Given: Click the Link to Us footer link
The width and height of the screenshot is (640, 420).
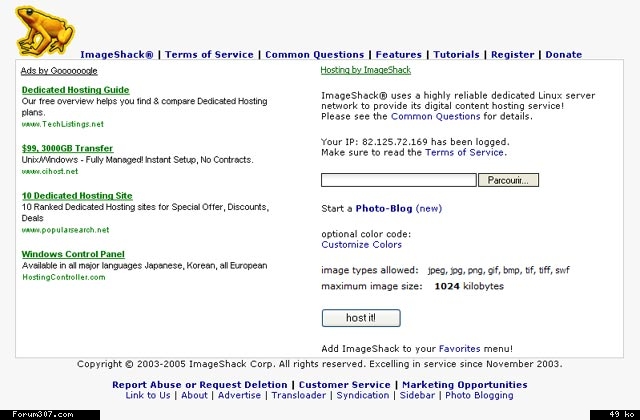Looking at the screenshot, I should [x=148, y=395].
